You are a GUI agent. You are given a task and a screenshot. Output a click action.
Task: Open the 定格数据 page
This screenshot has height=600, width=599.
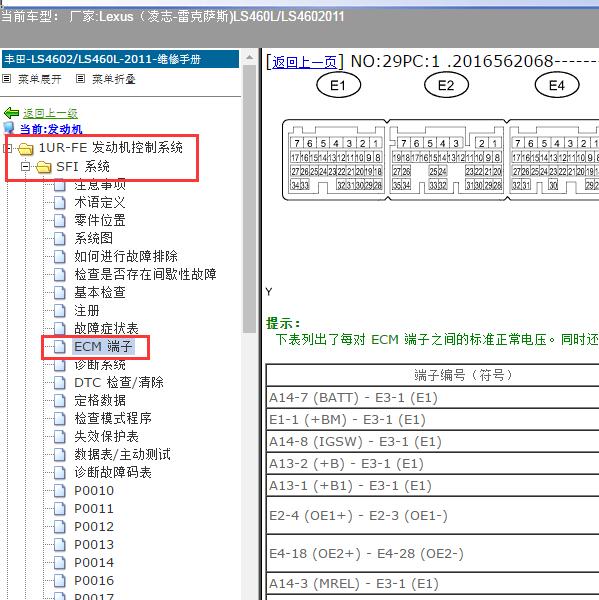(100, 401)
